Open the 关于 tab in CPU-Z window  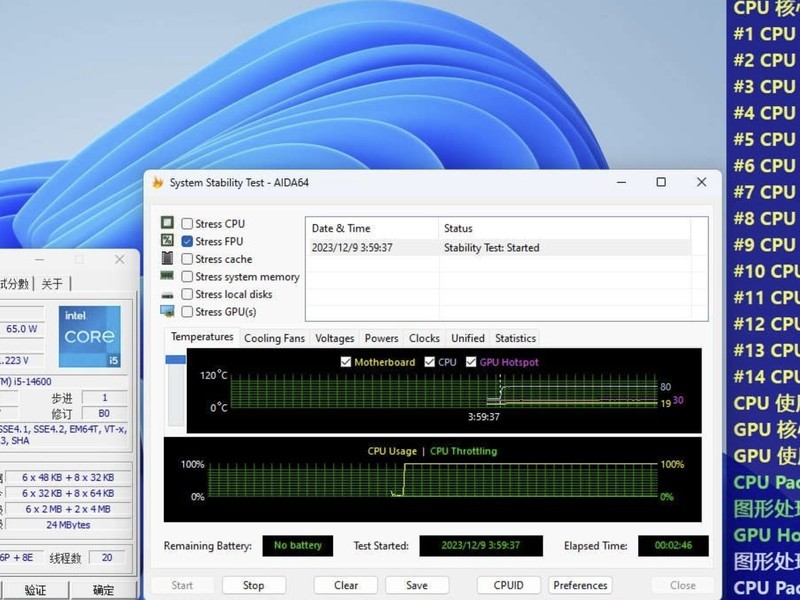[x=52, y=284]
